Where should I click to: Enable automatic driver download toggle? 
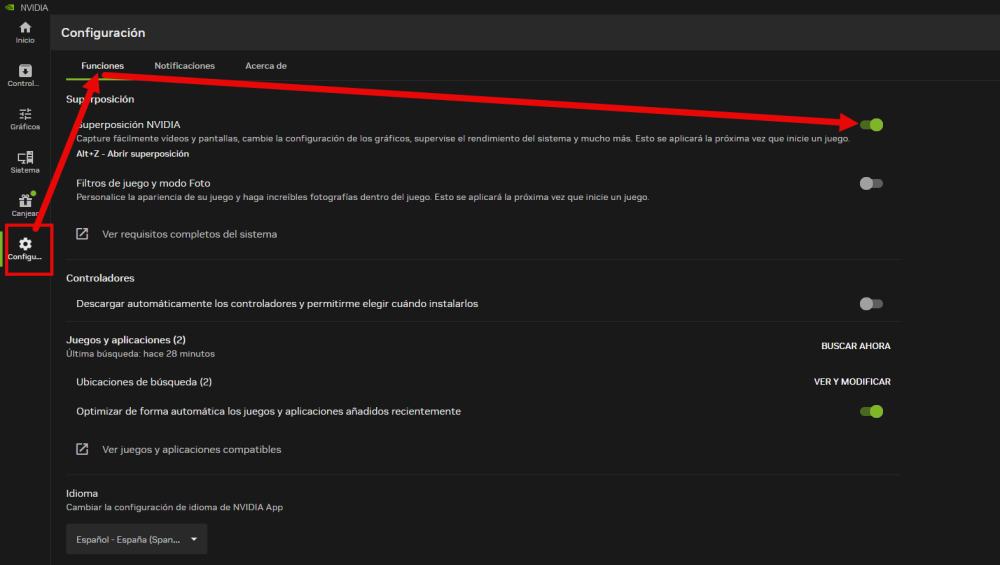pyautogui.click(x=871, y=304)
